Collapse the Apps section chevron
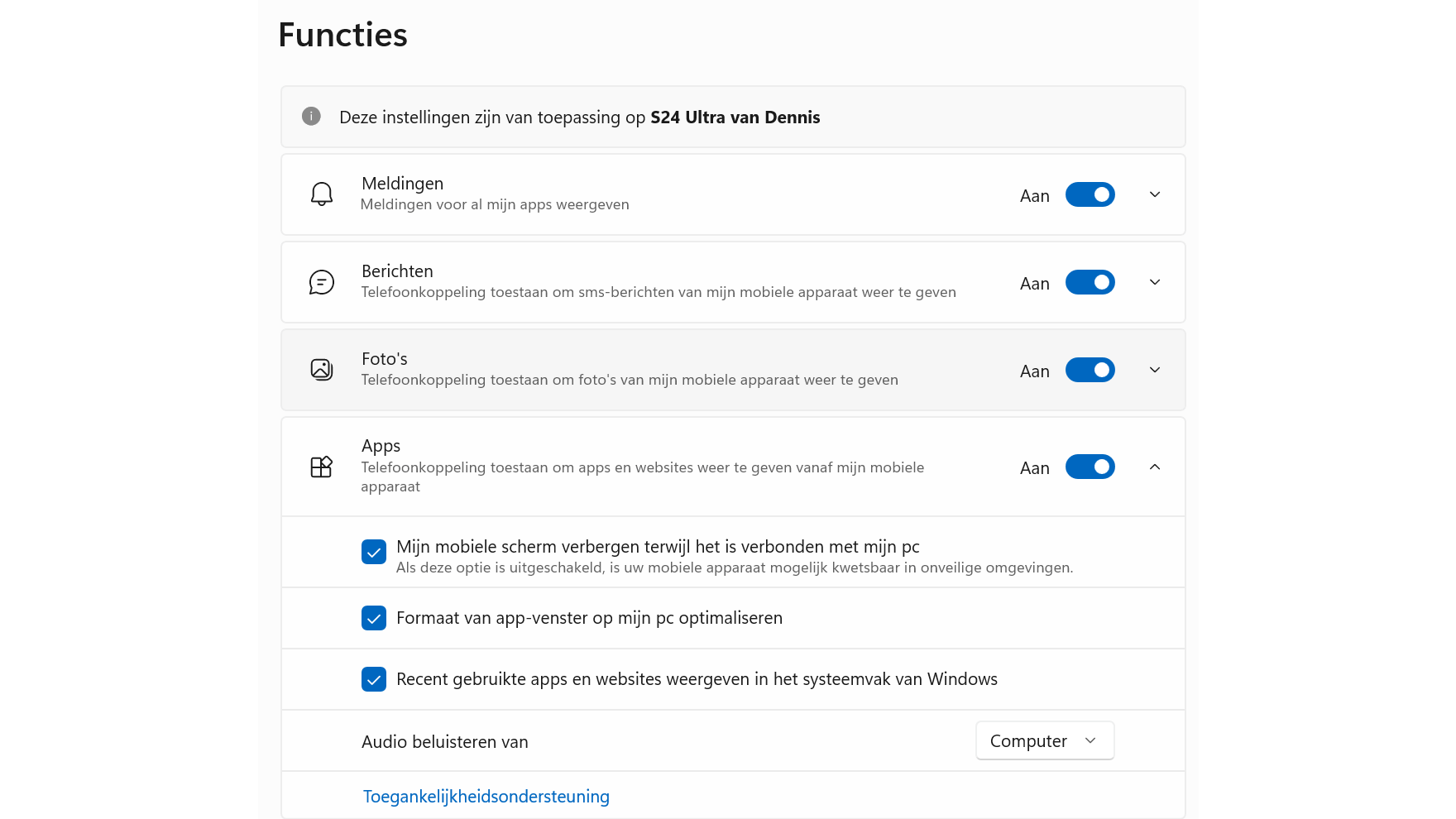This screenshot has width=1456, height=819. click(x=1155, y=467)
